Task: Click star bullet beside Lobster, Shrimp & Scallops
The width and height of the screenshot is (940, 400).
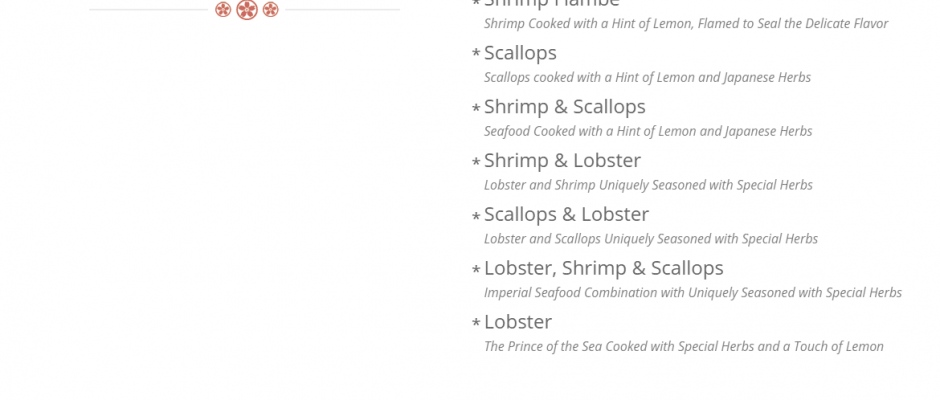Action: tap(476, 270)
